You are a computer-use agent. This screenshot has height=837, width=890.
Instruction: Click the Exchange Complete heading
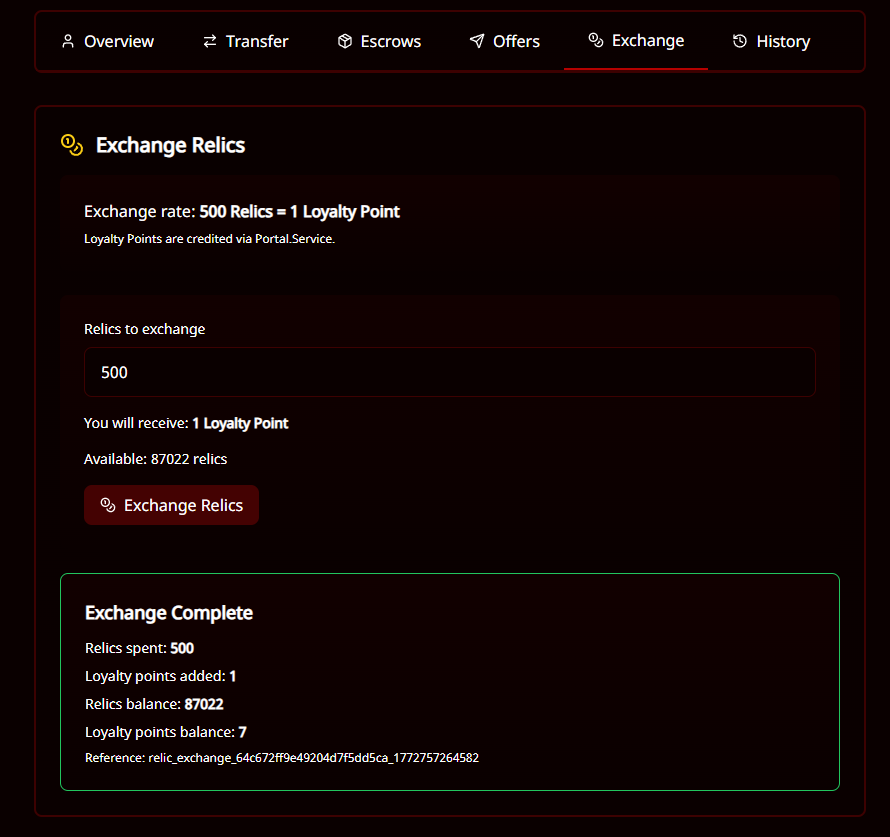click(x=169, y=613)
